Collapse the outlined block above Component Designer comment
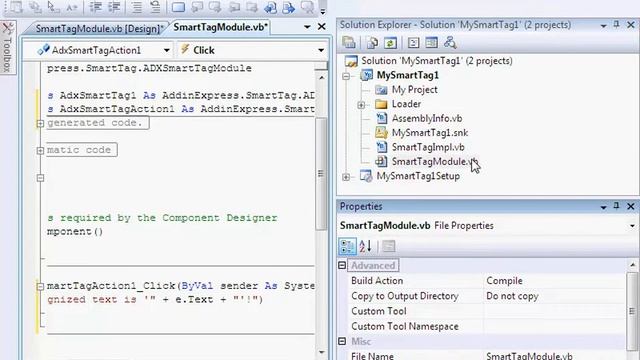The height and width of the screenshot is (360, 640). click(x=40, y=178)
